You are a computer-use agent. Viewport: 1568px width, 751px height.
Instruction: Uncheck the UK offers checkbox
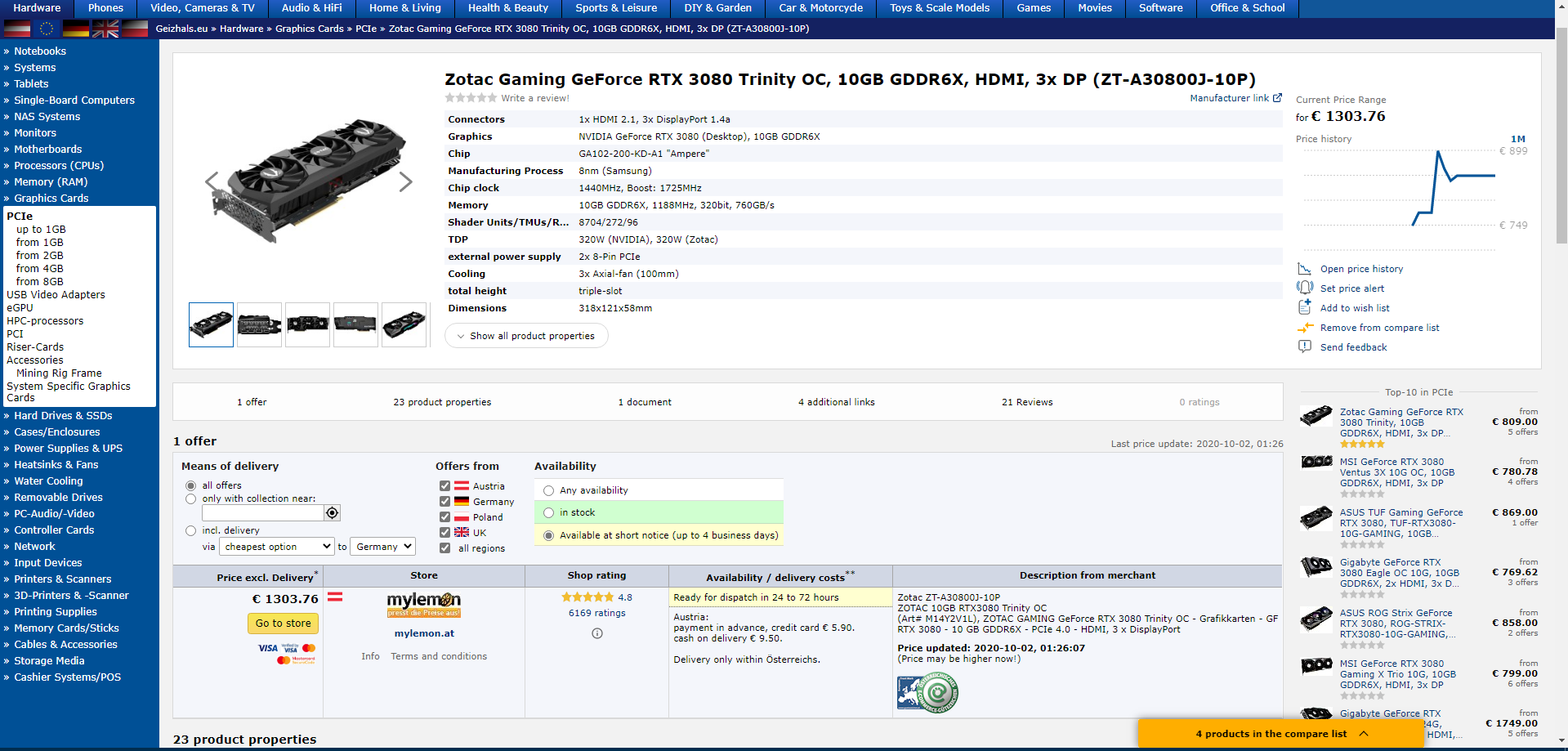pyautogui.click(x=444, y=532)
